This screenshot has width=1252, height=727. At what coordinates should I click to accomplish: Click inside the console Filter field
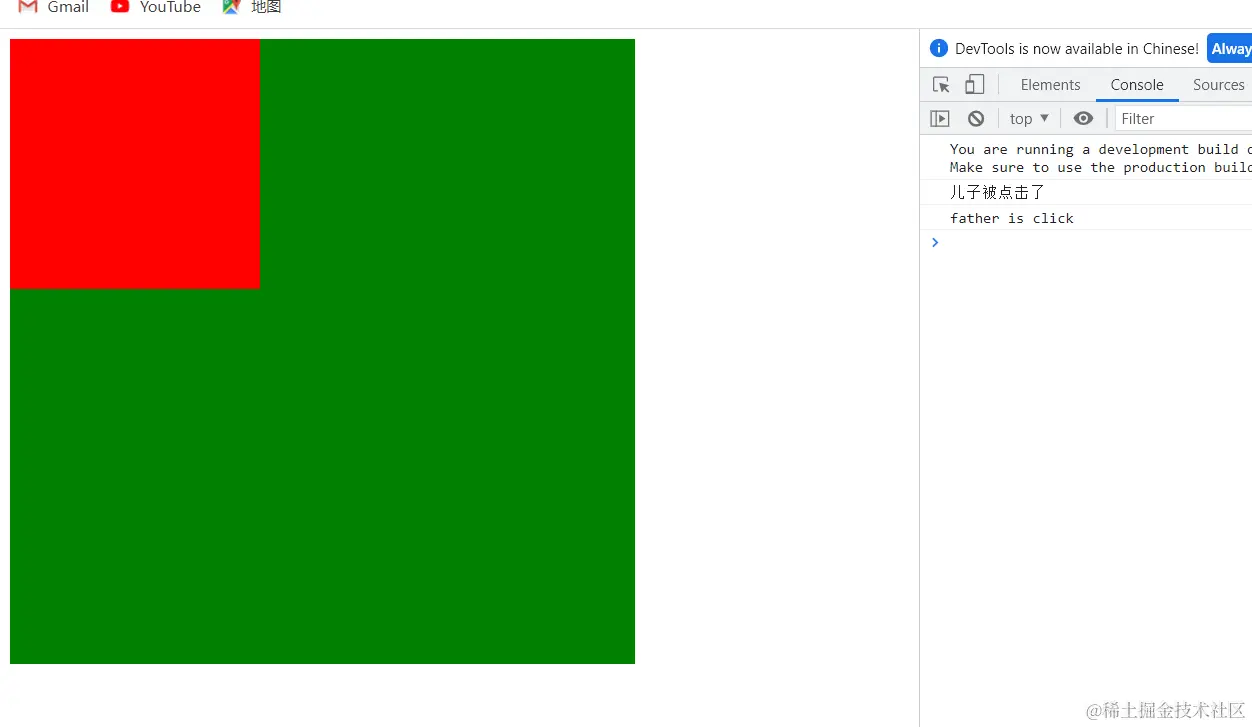pos(1180,118)
